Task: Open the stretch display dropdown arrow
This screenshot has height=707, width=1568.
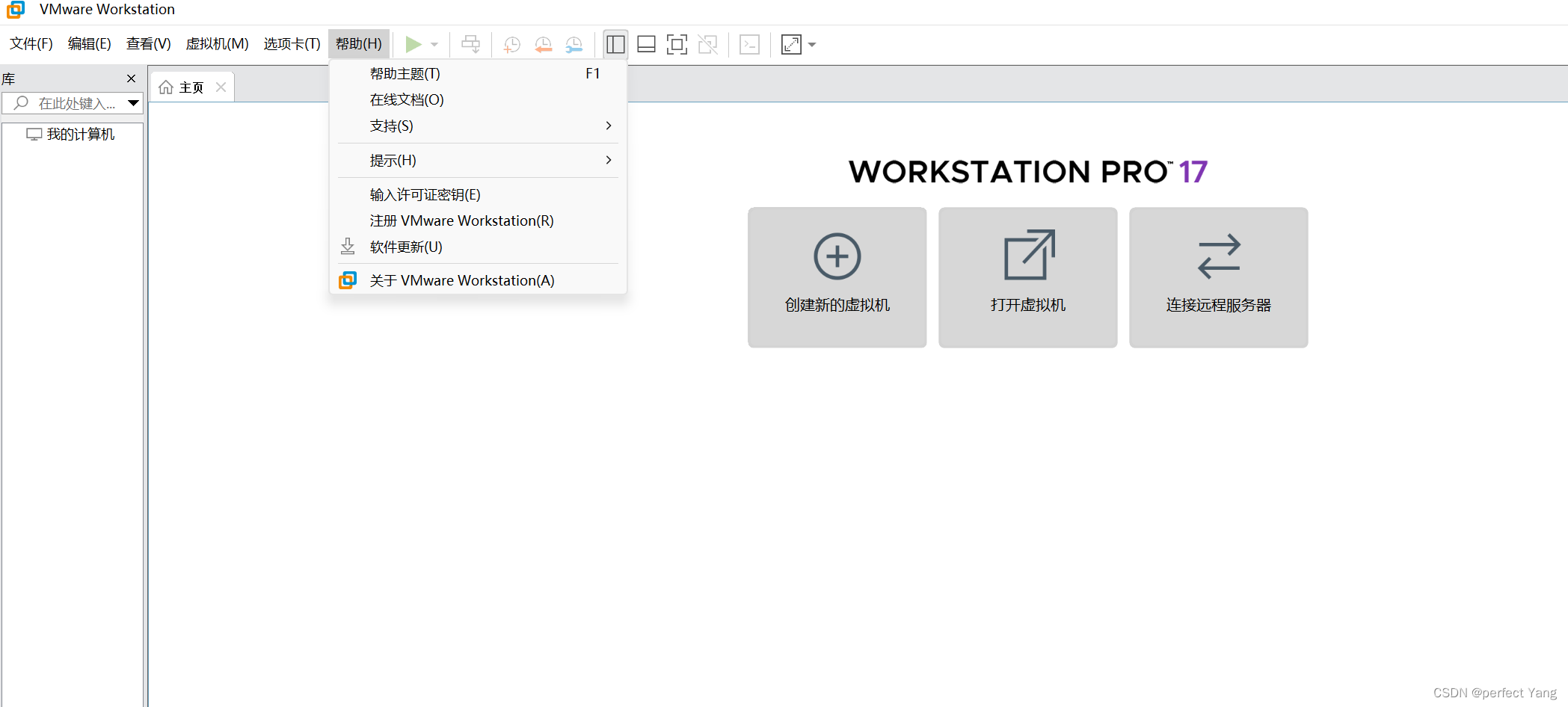Action: coord(812,45)
